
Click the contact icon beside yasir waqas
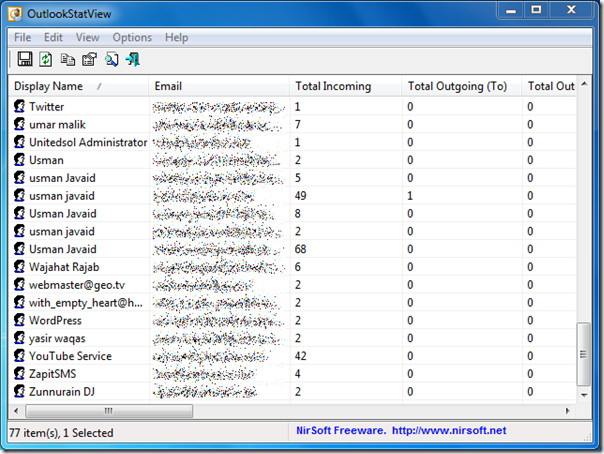[19, 338]
